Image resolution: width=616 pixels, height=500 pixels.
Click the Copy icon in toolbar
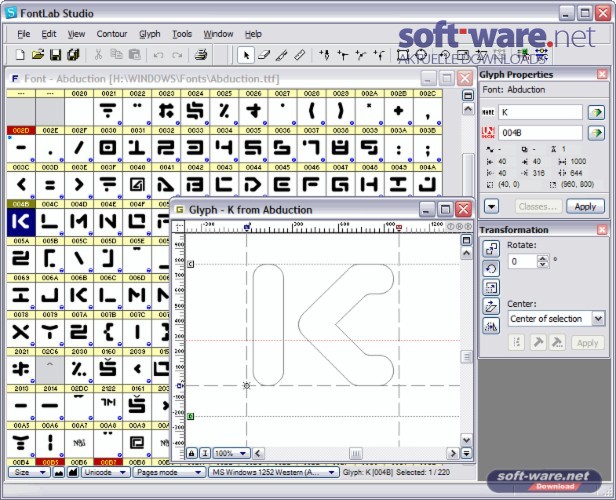click(x=116, y=55)
